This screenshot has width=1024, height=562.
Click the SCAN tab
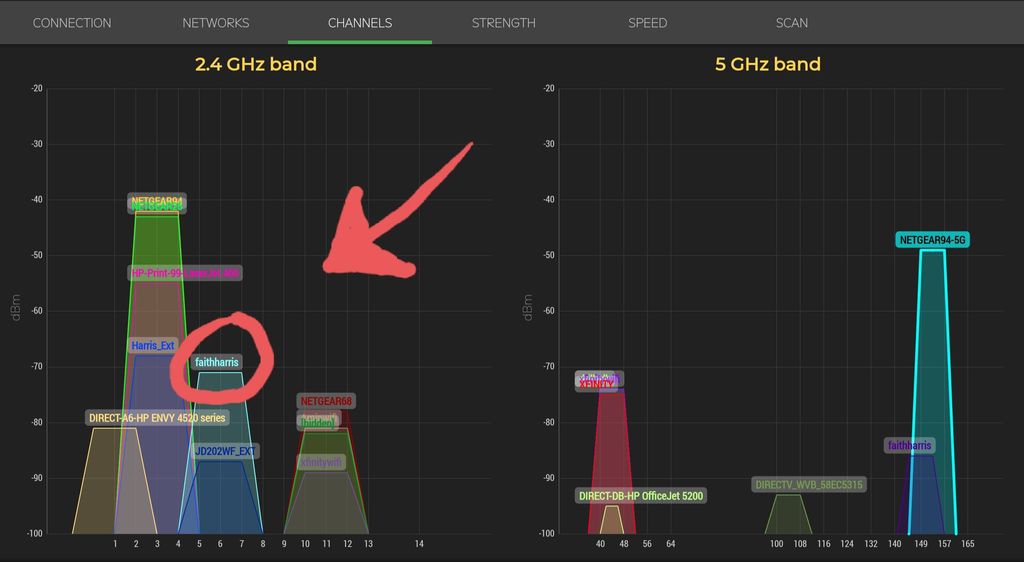[x=791, y=22]
